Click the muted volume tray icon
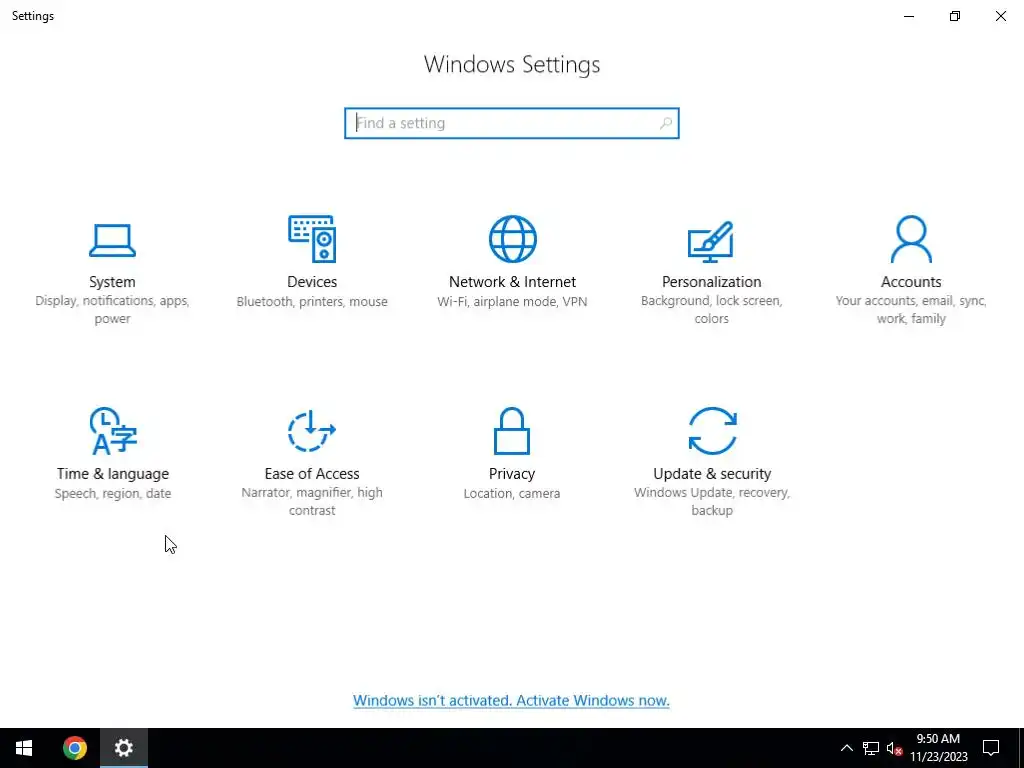The height and width of the screenshot is (768, 1024). point(895,748)
